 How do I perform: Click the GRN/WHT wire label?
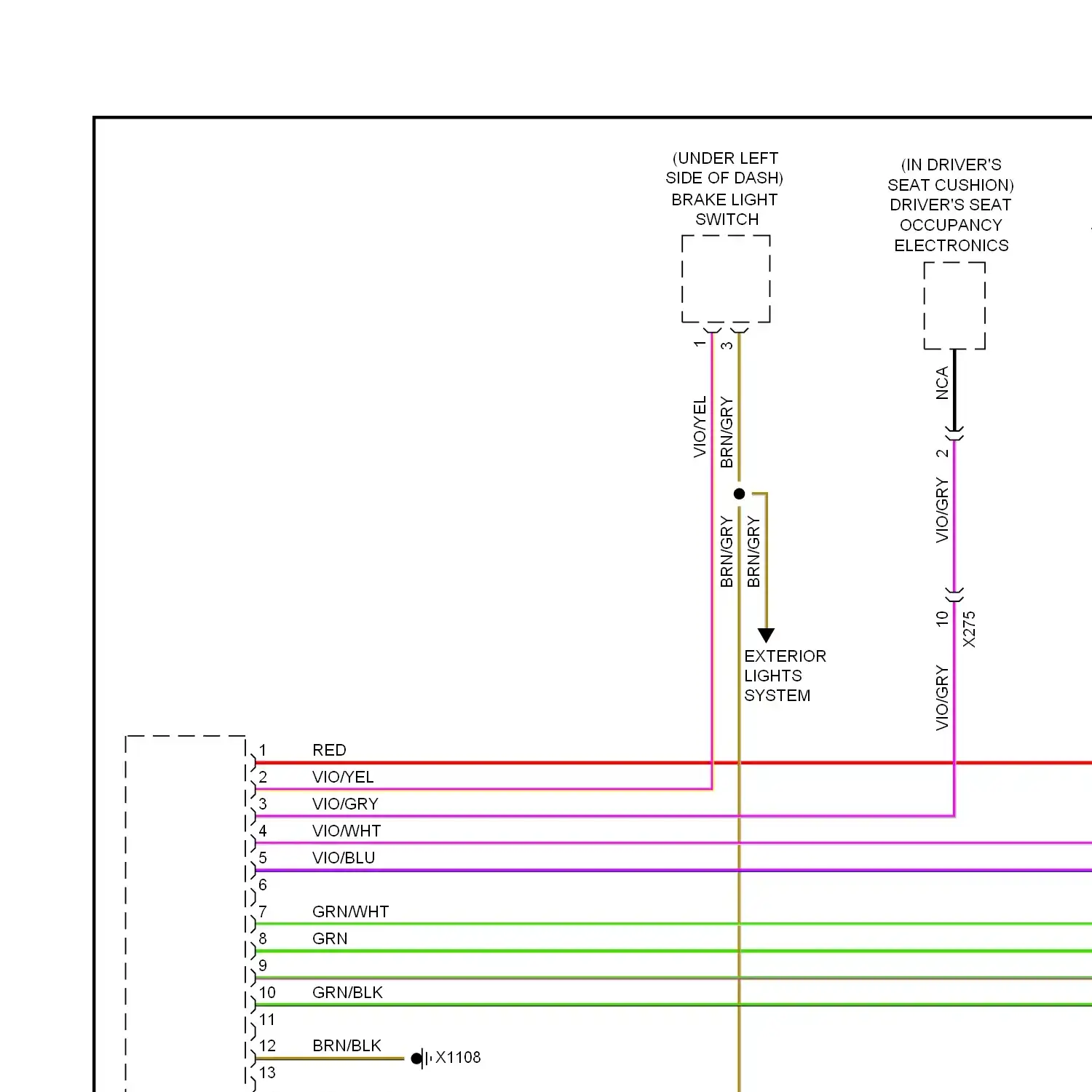tap(350, 911)
